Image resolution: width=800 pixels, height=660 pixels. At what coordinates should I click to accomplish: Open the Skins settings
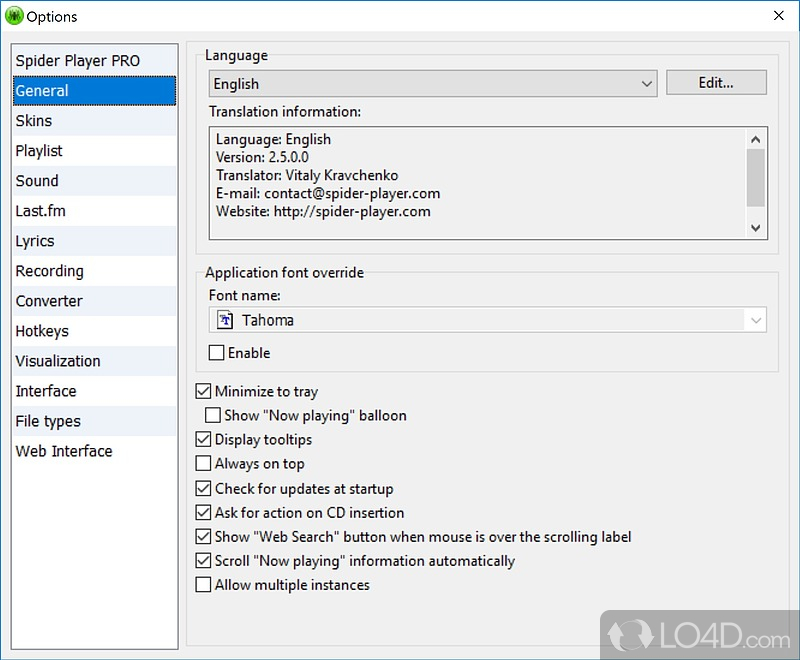click(x=94, y=121)
